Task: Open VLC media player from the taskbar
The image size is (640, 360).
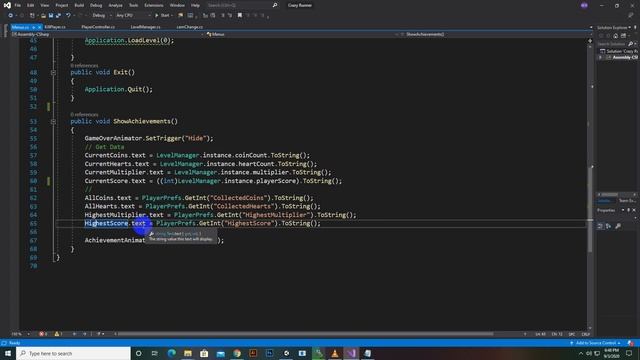Action: (x=335, y=353)
